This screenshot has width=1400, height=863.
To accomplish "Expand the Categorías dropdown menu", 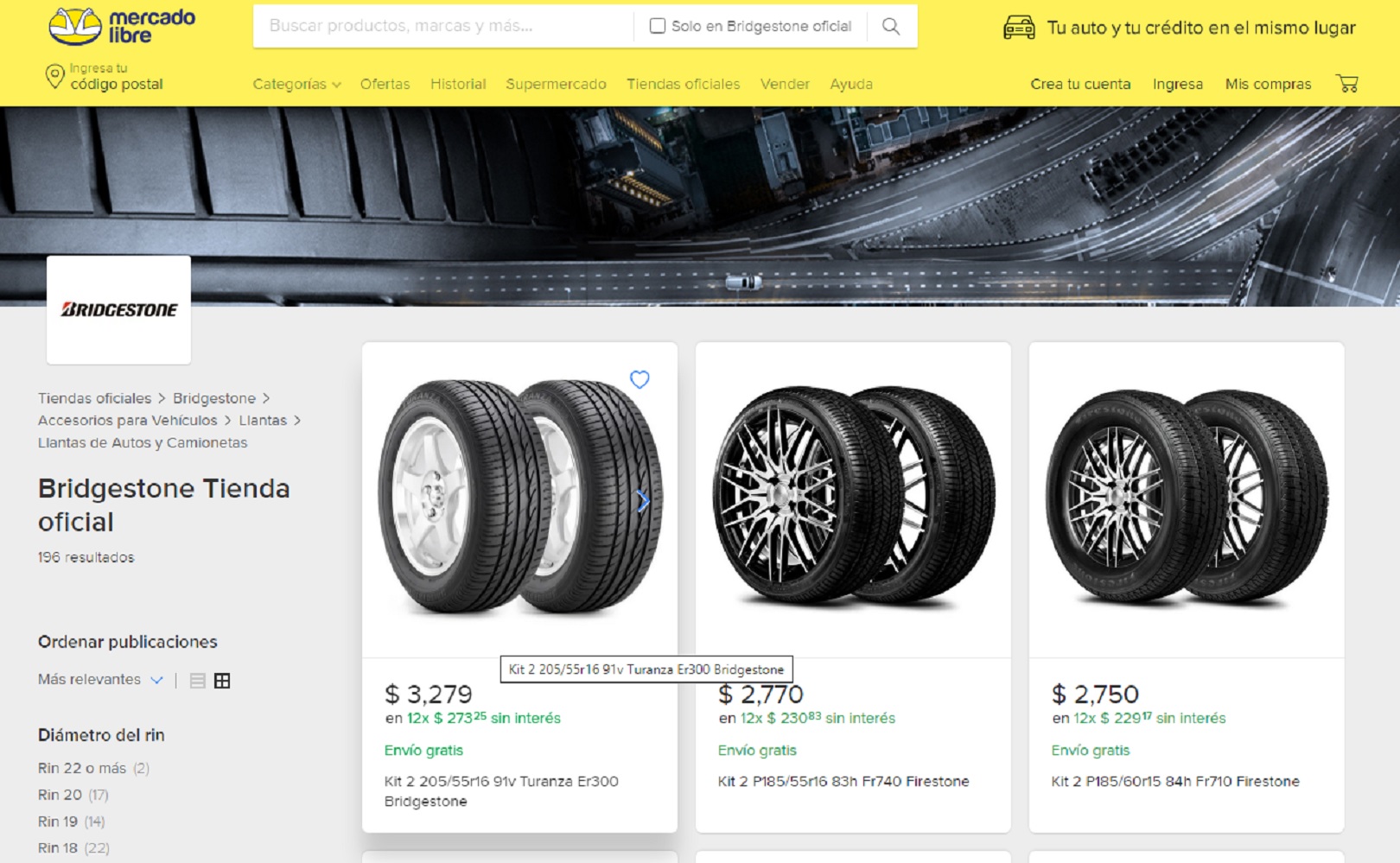I will point(296,84).
